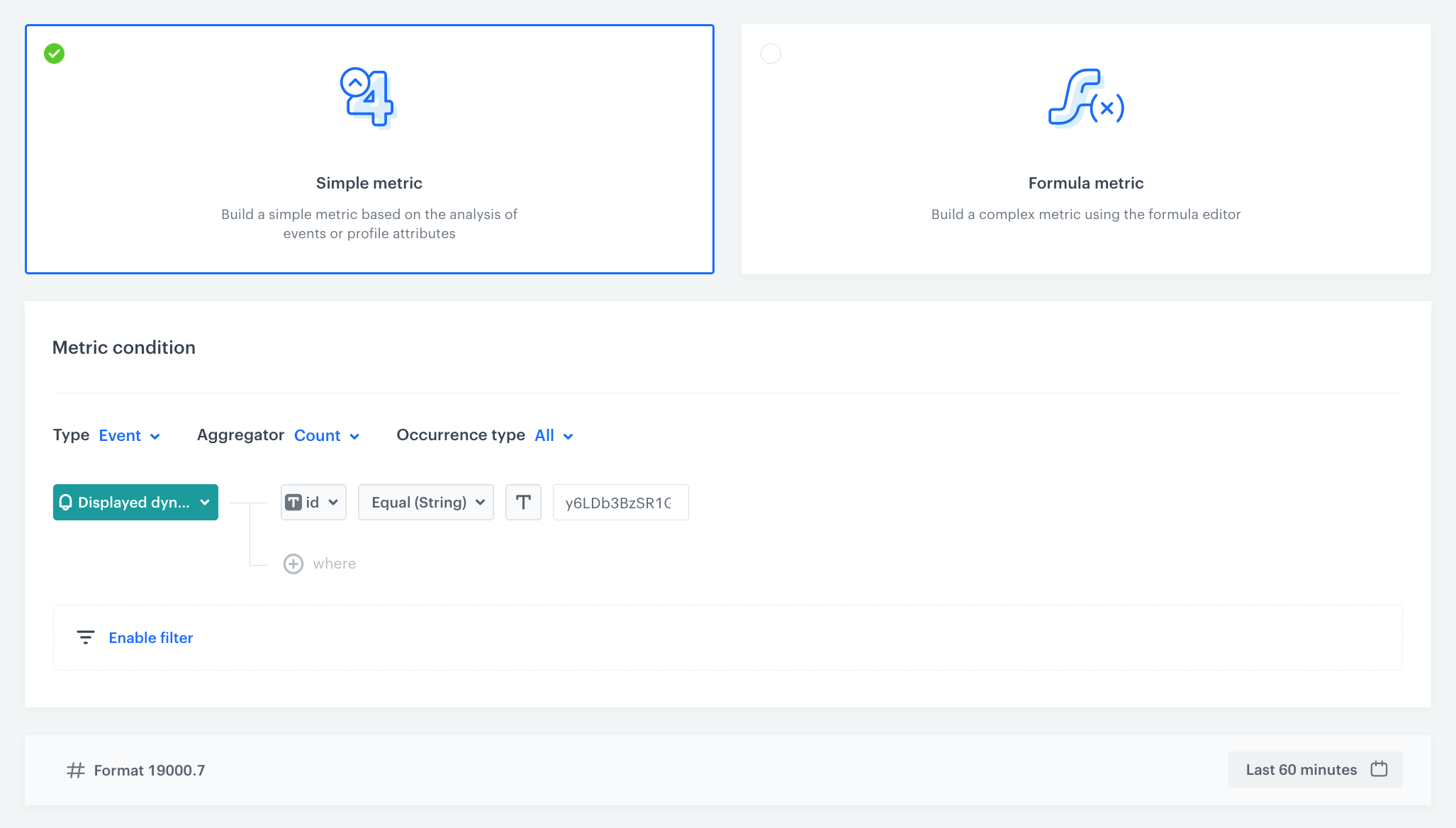Click the y6LDb3BzSR1 value input field

[x=620, y=502]
